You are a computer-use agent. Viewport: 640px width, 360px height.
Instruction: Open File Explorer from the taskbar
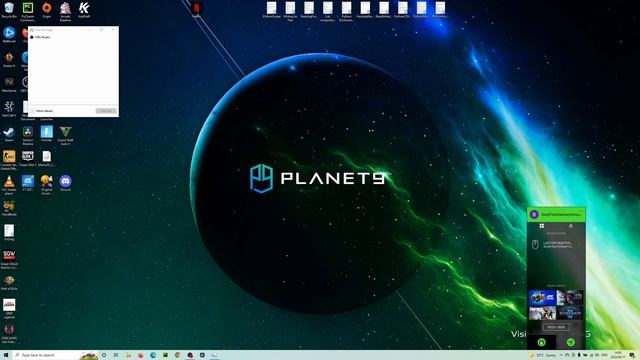coord(128,355)
